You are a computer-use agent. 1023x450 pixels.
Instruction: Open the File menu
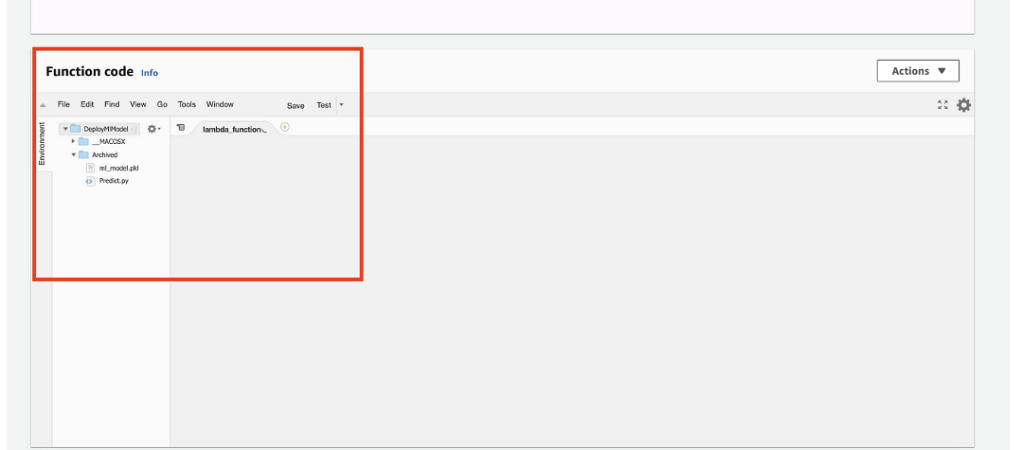[64, 104]
